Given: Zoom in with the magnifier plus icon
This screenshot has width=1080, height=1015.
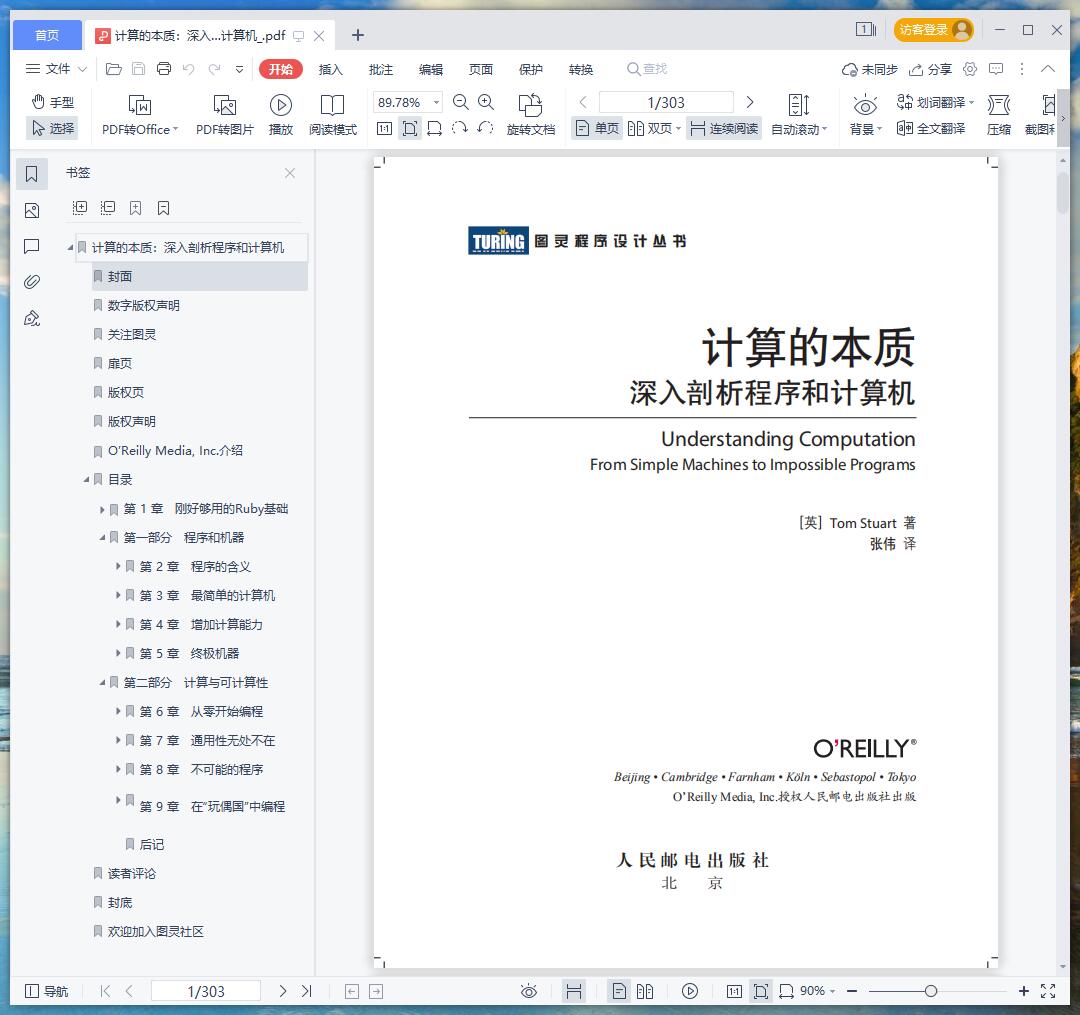Looking at the screenshot, I should point(486,103).
